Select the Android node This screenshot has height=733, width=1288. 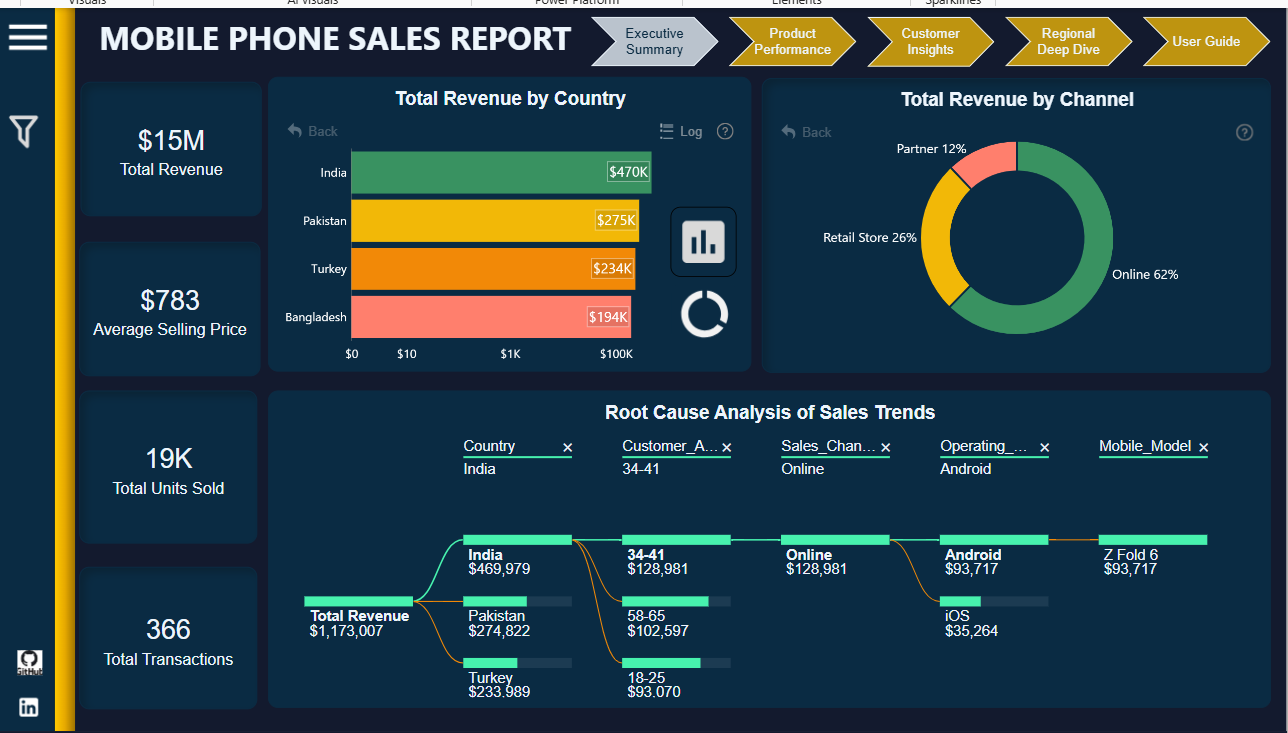[x=994, y=540]
